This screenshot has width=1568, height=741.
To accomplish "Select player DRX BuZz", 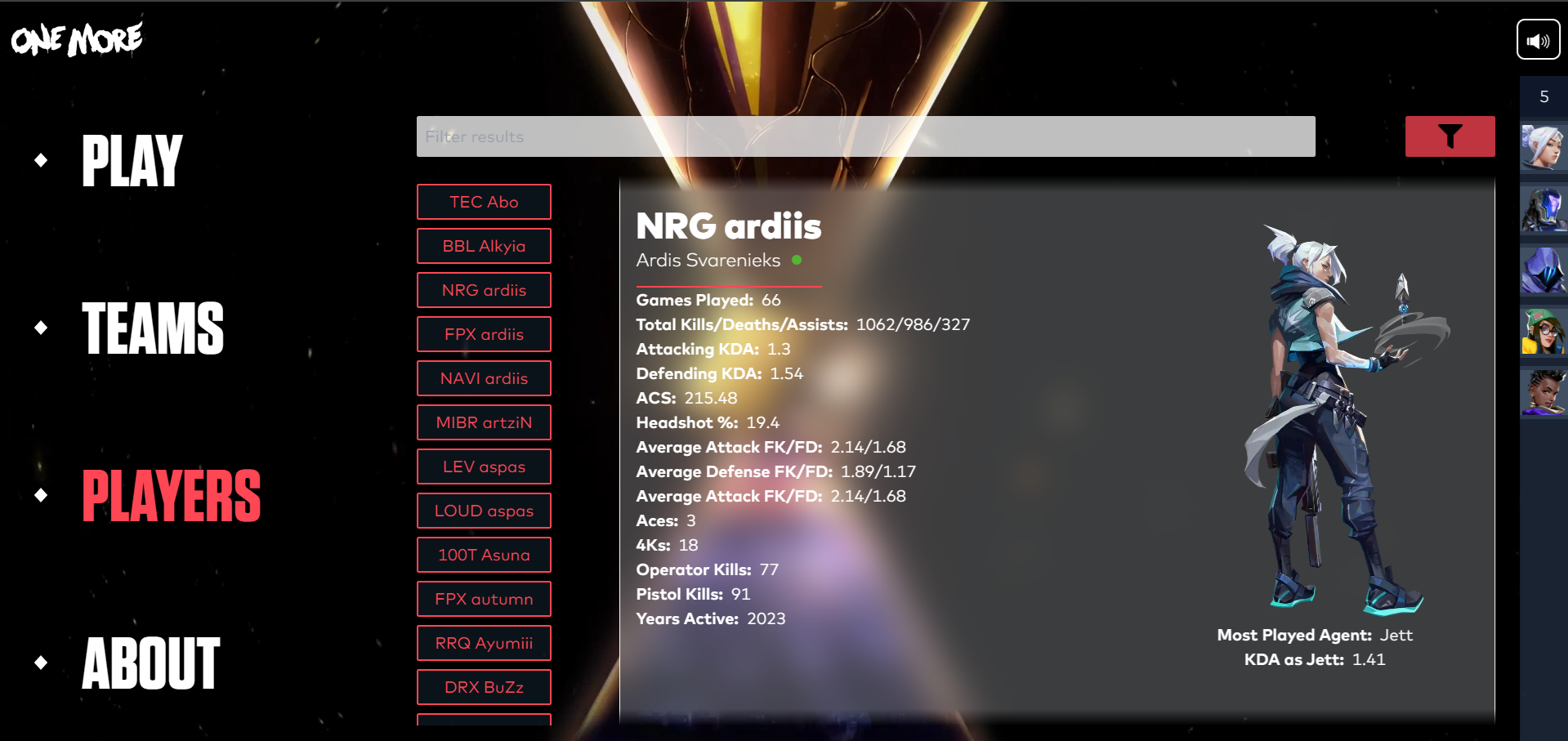I will pyautogui.click(x=484, y=687).
